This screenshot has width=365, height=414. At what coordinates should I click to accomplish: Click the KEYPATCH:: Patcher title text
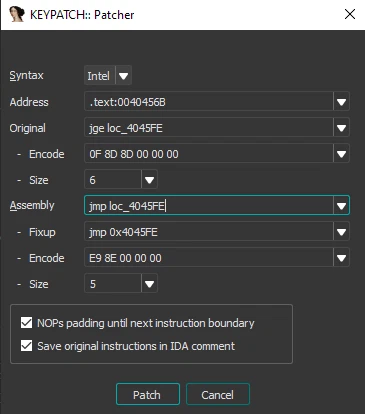coord(82,15)
